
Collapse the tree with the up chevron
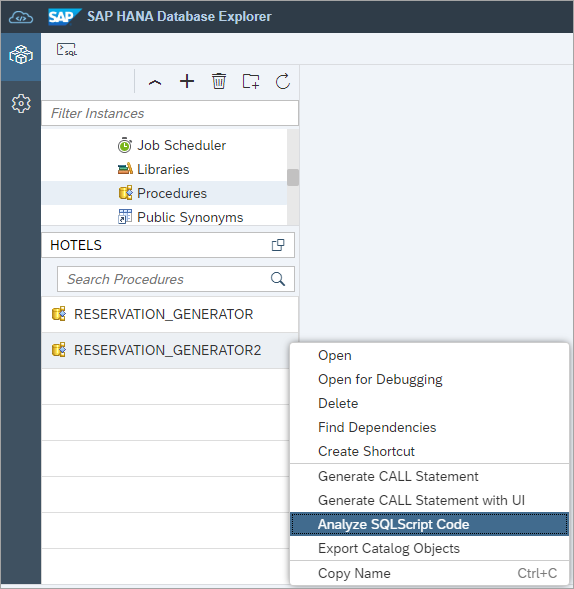click(155, 83)
